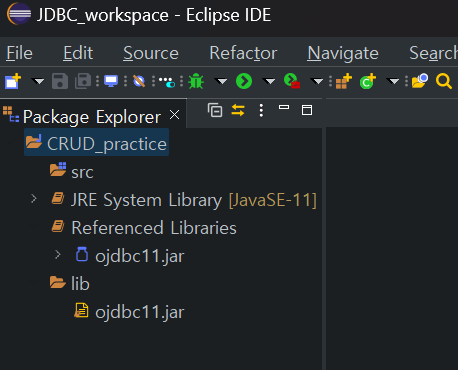
Task: Click the Save disk icon
Action: tap(60, 81)
